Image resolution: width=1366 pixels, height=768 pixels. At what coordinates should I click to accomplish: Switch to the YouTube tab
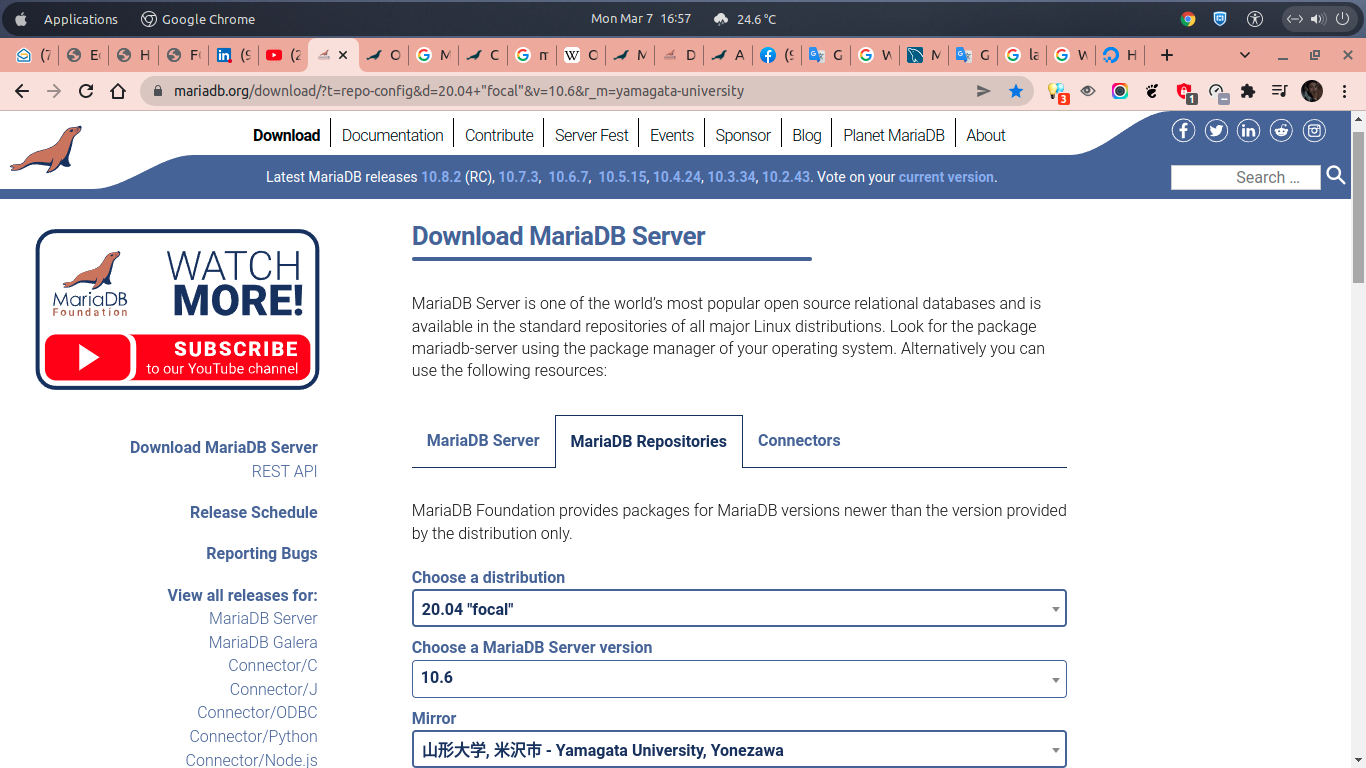pyautogui.click(x=283, y=55)
